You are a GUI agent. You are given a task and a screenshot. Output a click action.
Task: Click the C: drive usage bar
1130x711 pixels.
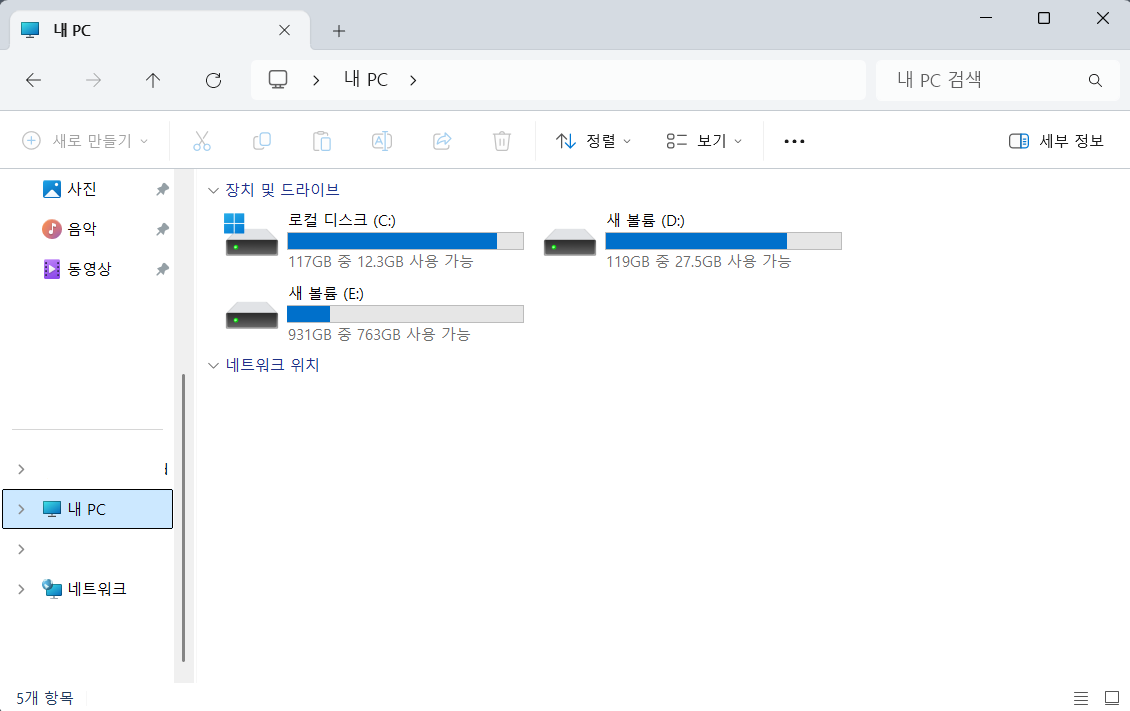pyautogui.click(x=405, y=241)
